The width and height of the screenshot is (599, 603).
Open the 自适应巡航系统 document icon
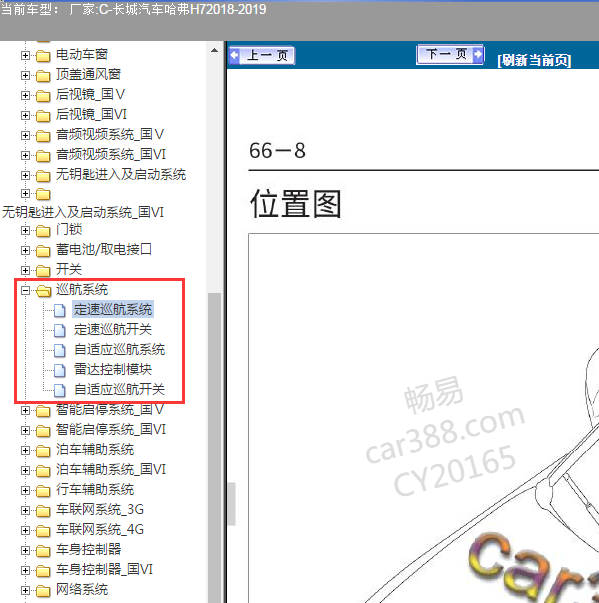[60, 350]
